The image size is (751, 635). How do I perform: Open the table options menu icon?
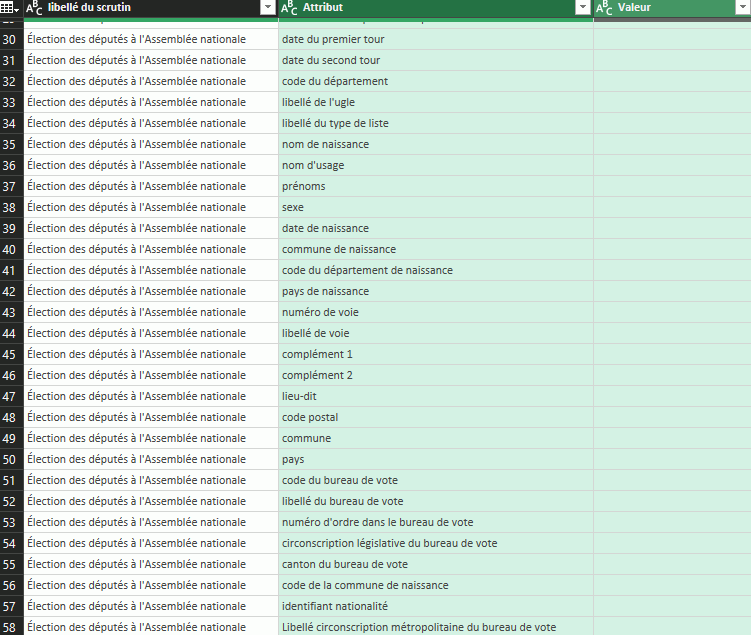click(x=10, y=8)
